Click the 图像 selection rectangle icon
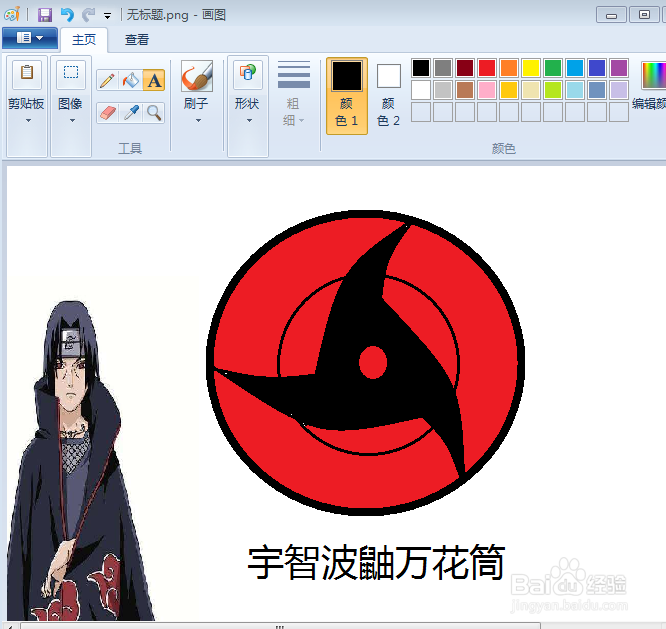 pyautogui.click(x=71, y=74)
